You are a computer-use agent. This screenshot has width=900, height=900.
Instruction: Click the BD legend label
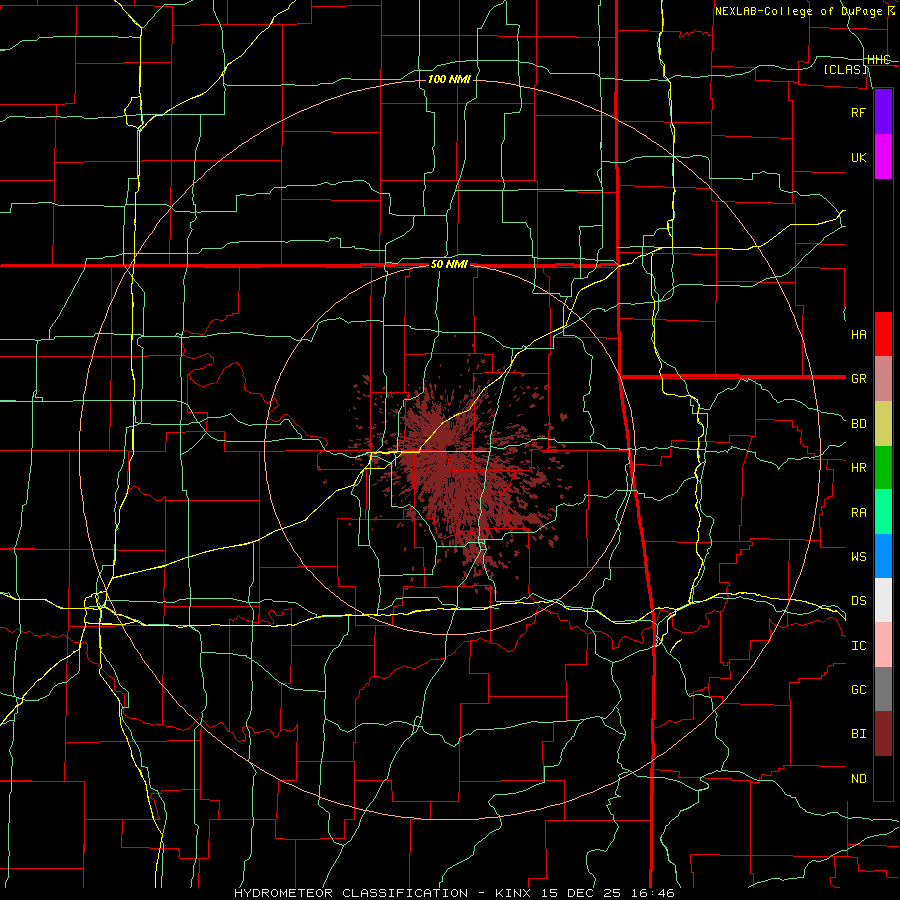[859, 424]
